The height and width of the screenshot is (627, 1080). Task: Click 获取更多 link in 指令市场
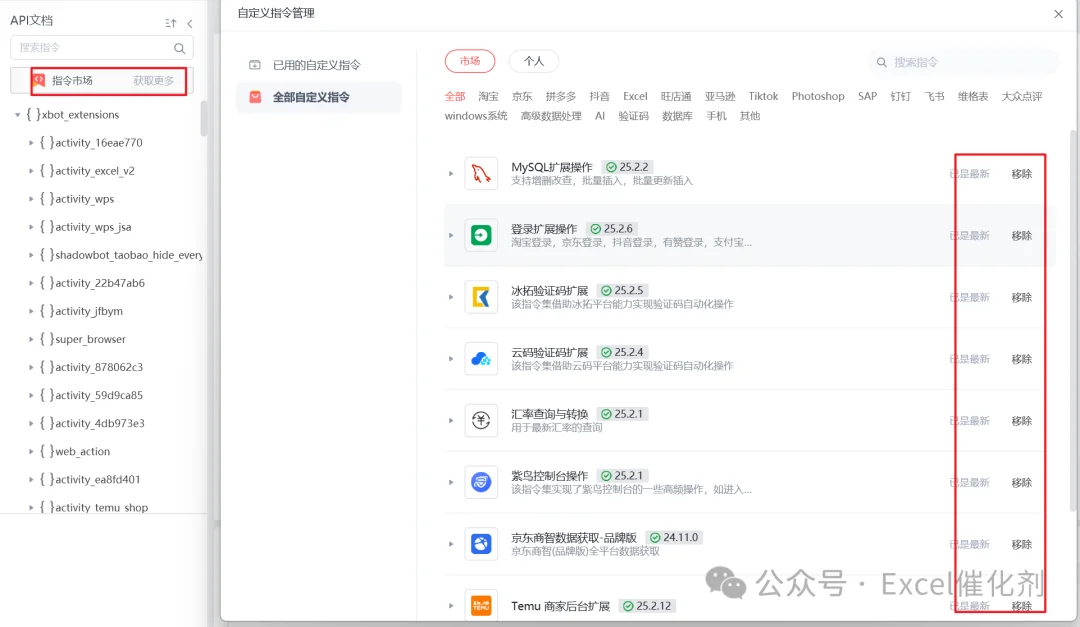[154, 81]
